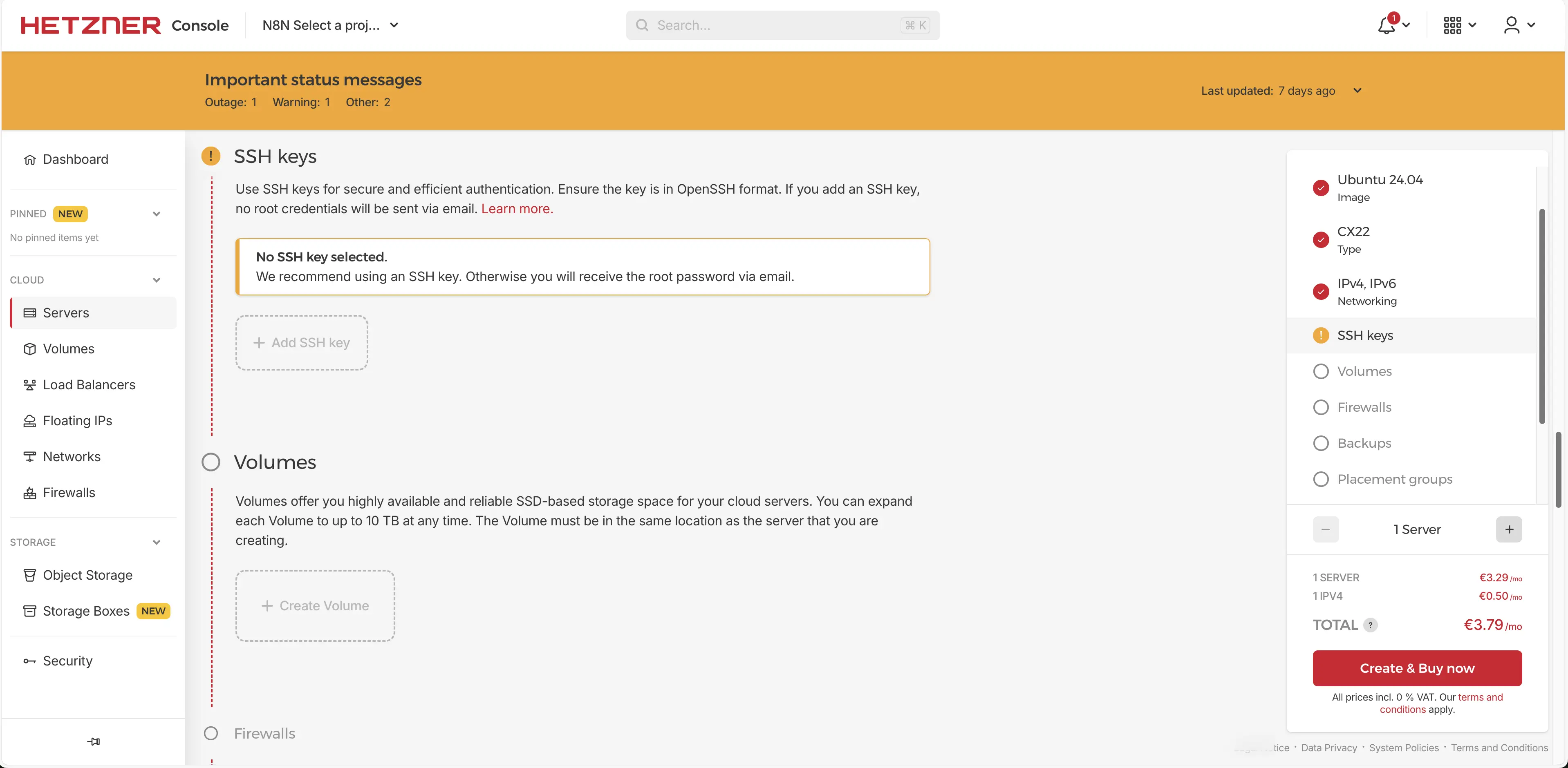The width and height of the screenshot is (1568, 768).
Task: Expand the status messages banner chevron
Action: [1357, 91]
